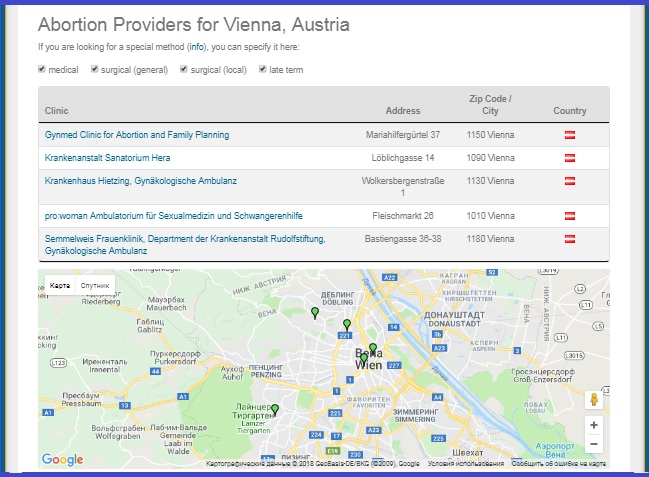Viewport: 649px width, 477px height.
Task: Open Krankenhaus Hietzing Gynäkologische Ambulanz link
Action: (x=141, y=181)
